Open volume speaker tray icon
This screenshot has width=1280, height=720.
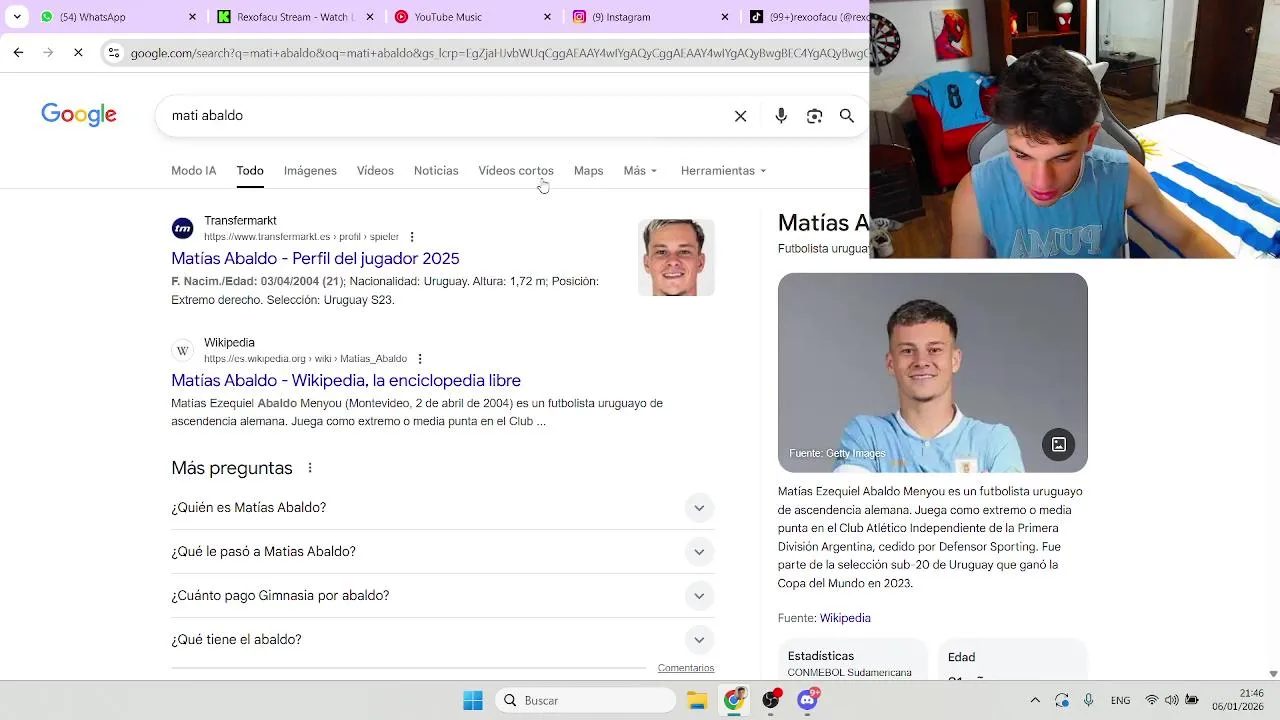1172,701
